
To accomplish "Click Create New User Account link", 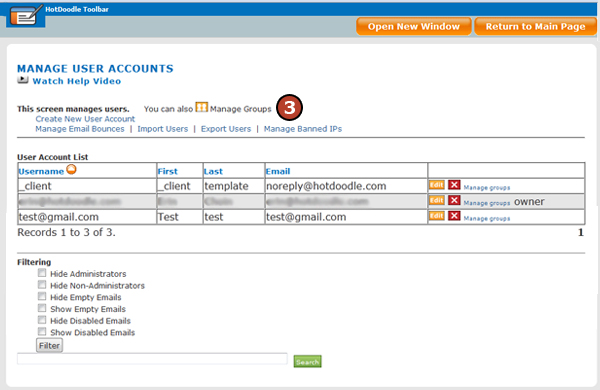I will tap(85, 119).
